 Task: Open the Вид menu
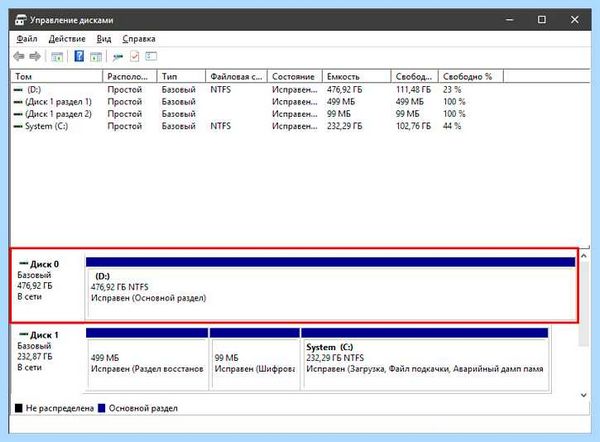(104, 39)
